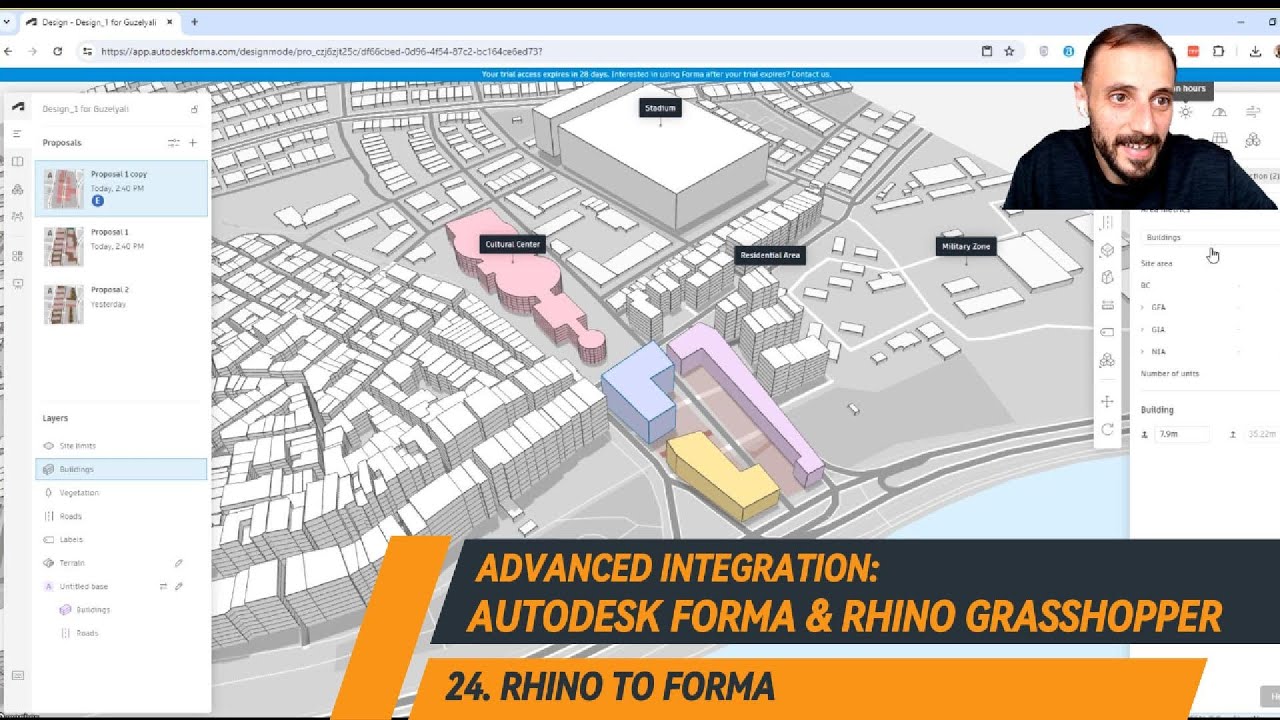Open the browser tab search chevron

click(7, 22)
